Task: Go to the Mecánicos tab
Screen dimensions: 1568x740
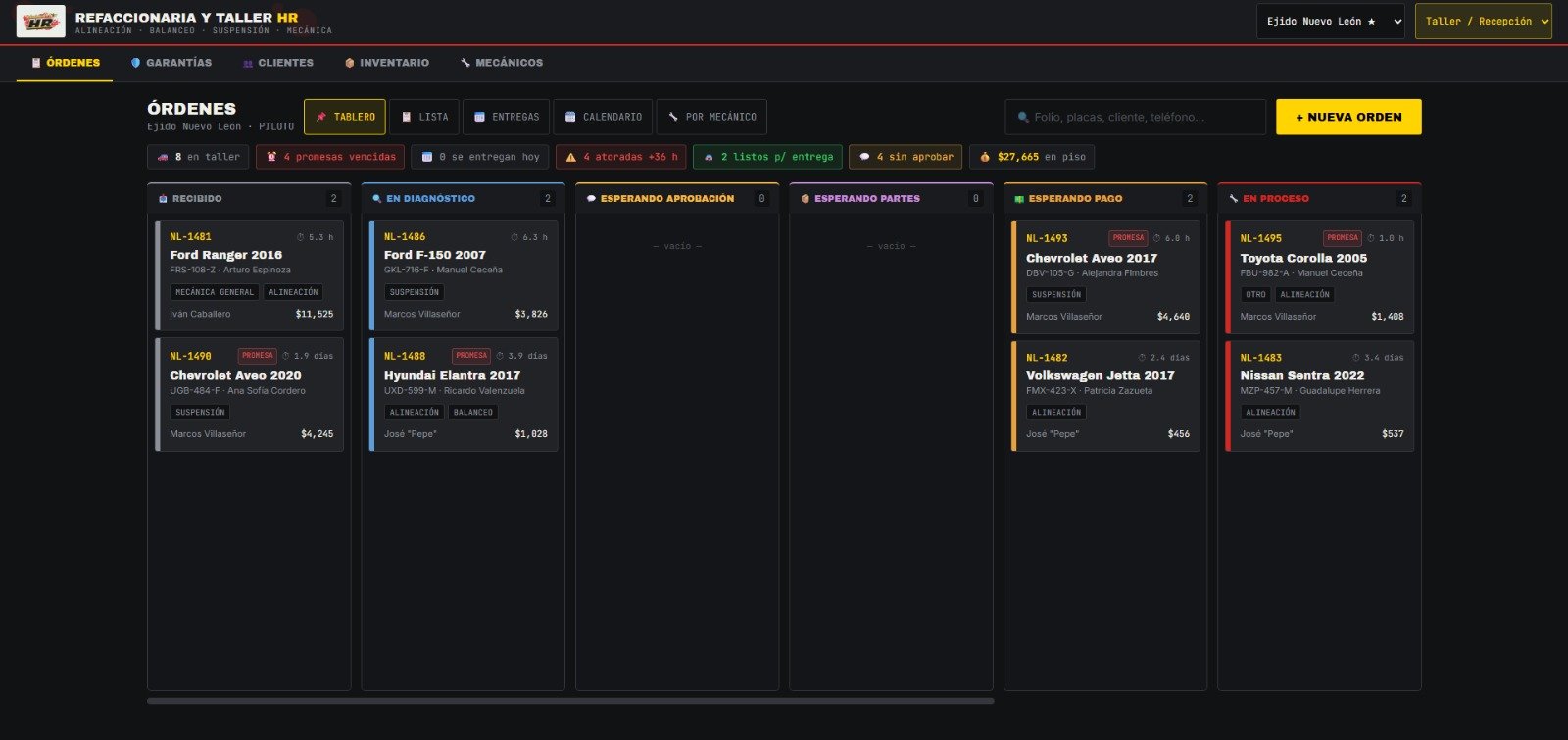Action: coord(501,63)
